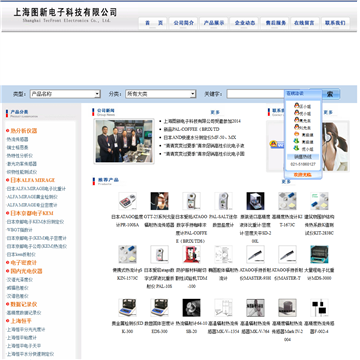Select the 热流传感器 subcategory link
This screenshot has width=360, height=360.
pos(17,139)
